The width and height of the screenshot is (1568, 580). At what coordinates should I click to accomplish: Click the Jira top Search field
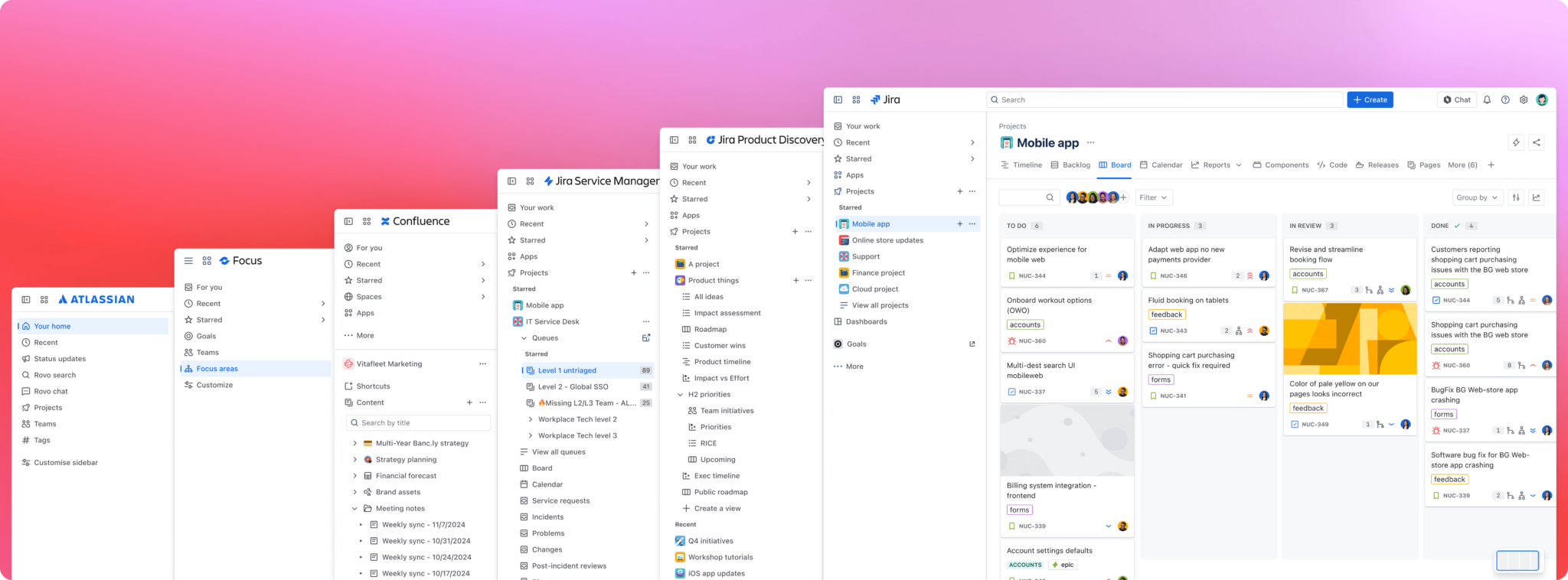click(x=1164, y=99)
